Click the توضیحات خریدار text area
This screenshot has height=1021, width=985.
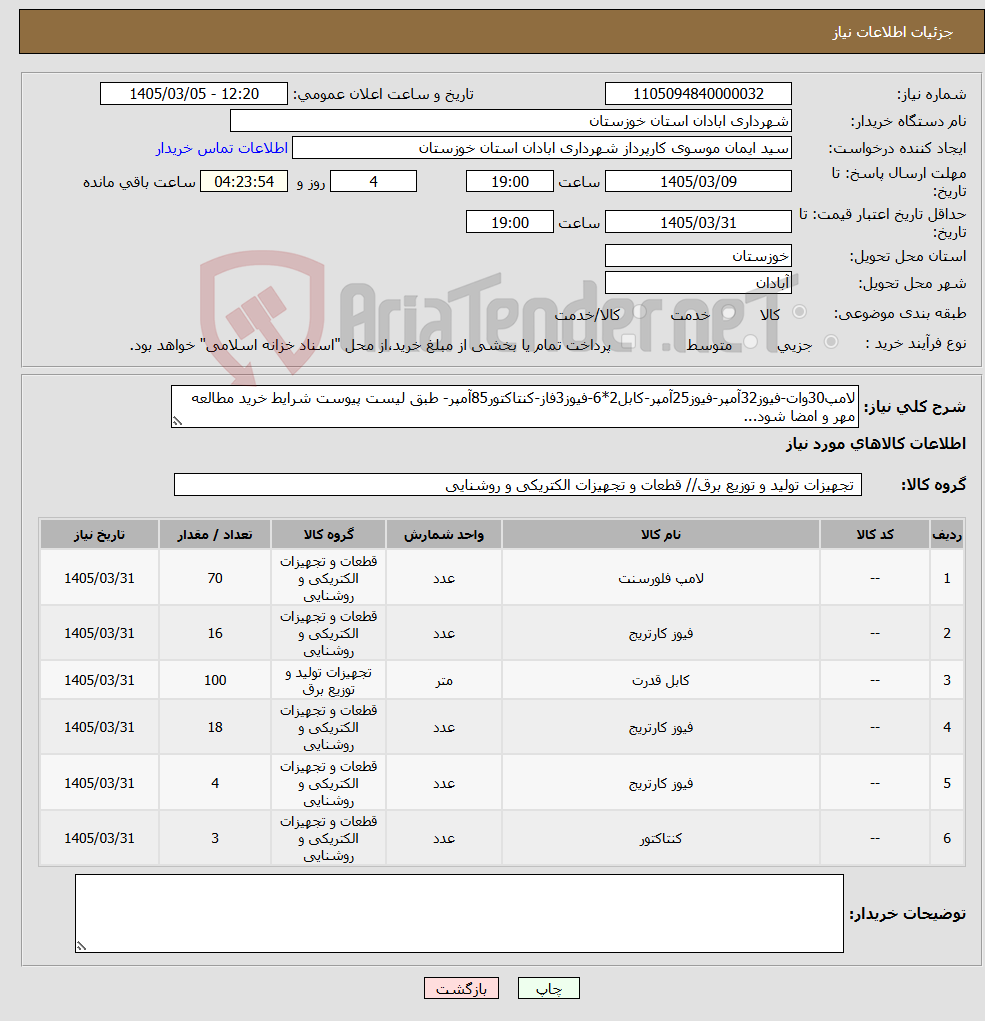[x=459, y=914]
